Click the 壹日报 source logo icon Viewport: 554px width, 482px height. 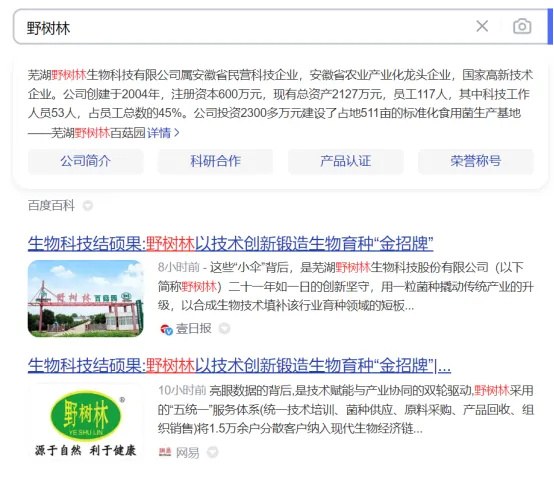(x=166, y=329)
